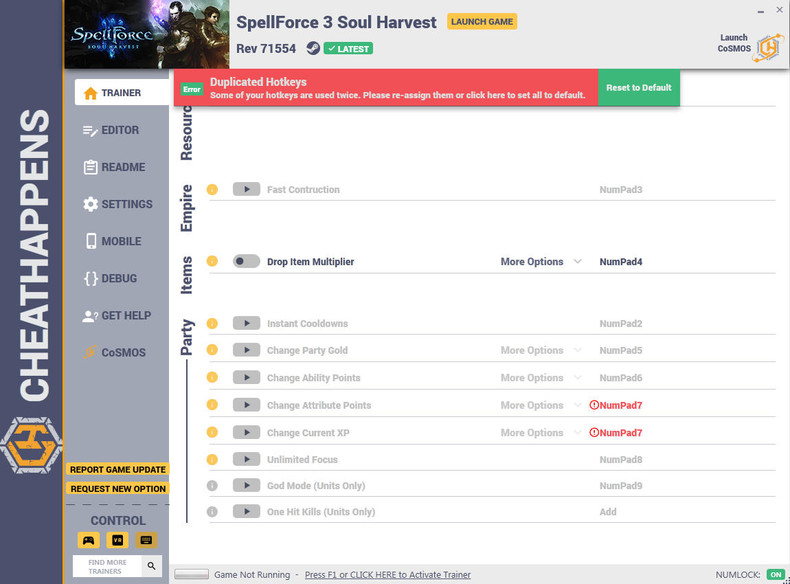Activate the Change Current XP play button
The image size is (790, 584).
(246, 432)
